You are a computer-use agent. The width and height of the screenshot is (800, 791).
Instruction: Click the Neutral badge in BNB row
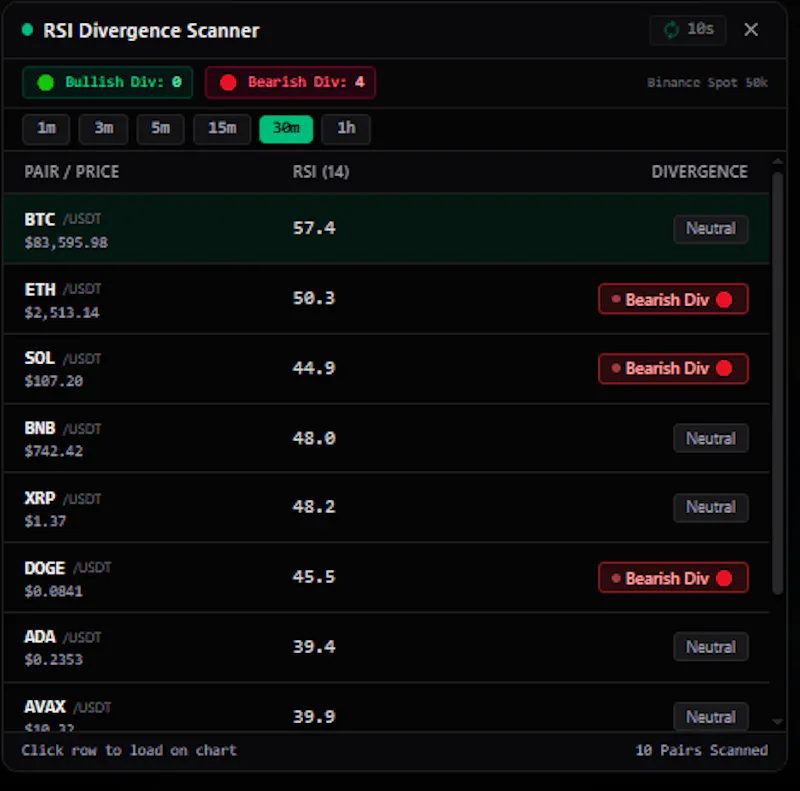[711, 438]
